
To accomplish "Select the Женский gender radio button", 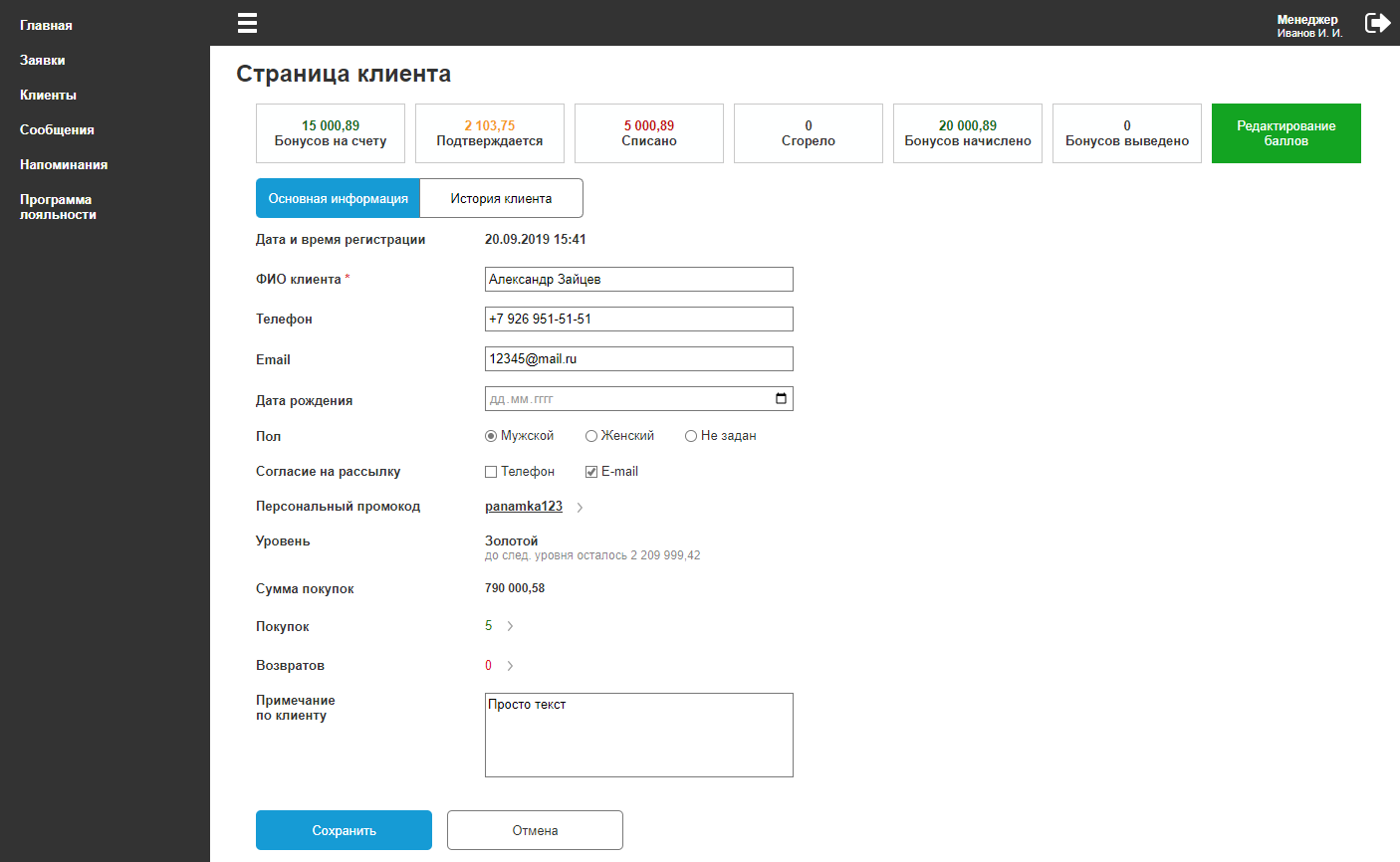I will [591, 436].
